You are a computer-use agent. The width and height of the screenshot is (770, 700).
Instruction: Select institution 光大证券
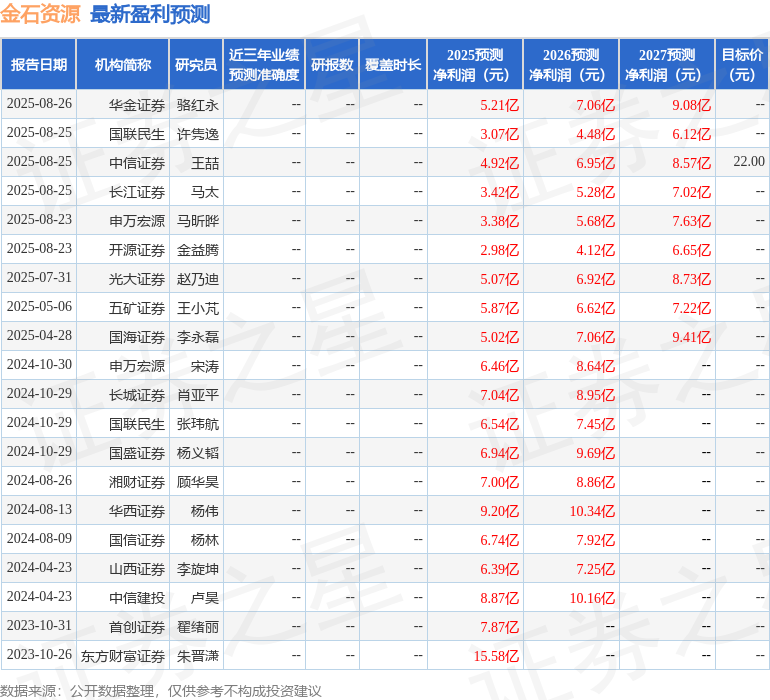(x=137, y=279)
